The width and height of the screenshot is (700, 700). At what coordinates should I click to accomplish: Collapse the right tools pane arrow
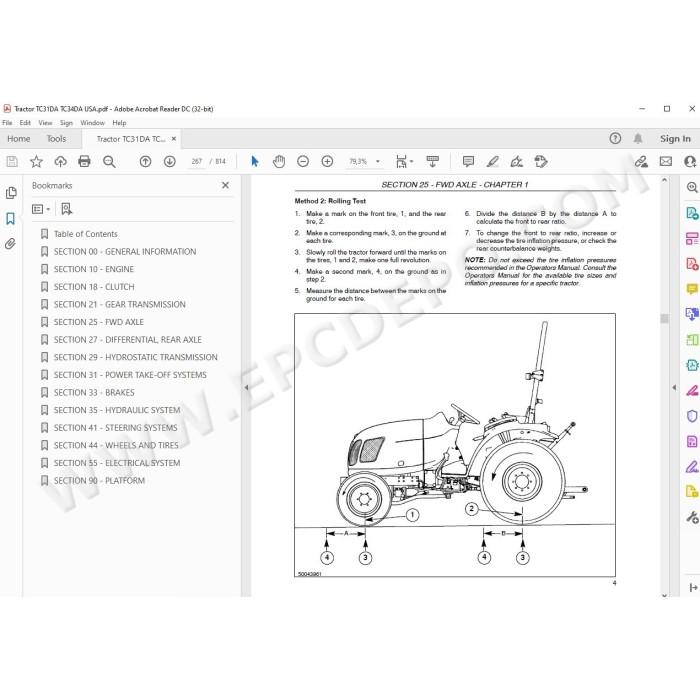click(674, 388)
